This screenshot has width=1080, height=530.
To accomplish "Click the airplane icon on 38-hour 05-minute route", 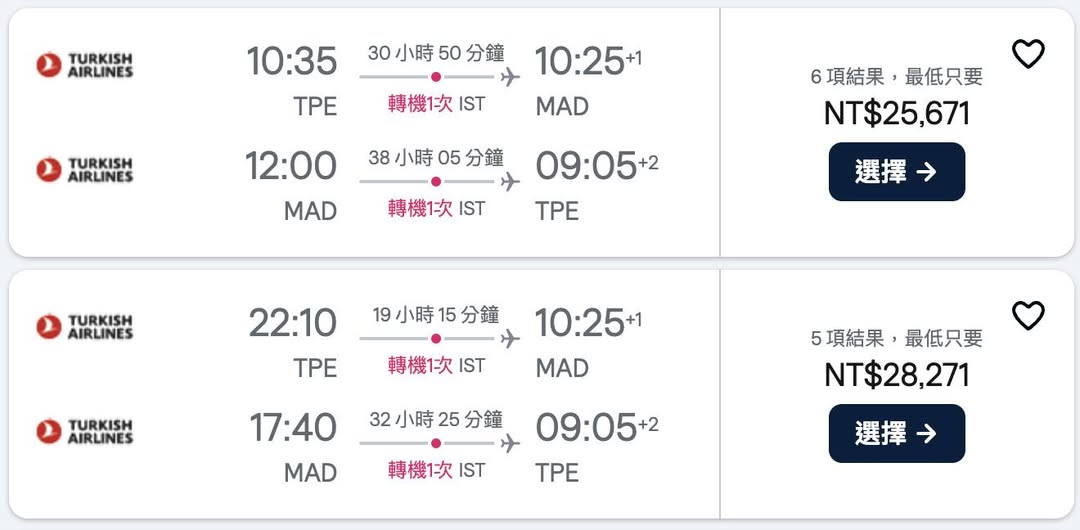I will [x=511, y=182].
